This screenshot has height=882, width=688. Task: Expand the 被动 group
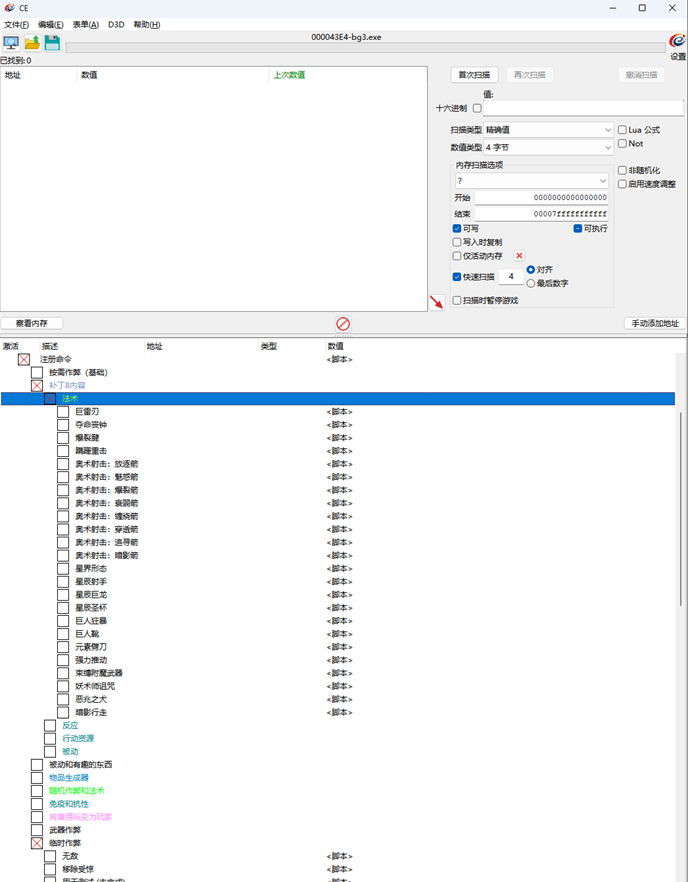pyautogui.click(x=50, y=752)
